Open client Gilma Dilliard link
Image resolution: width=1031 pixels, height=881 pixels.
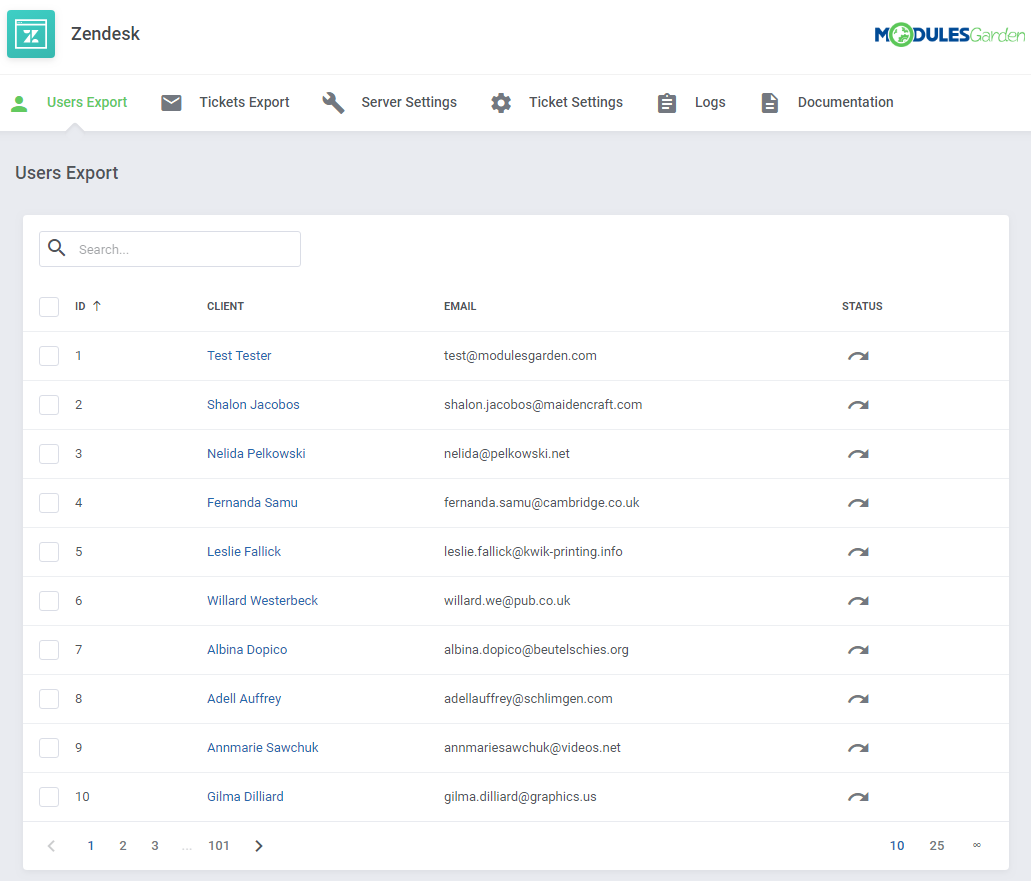[x=245, y=796]
